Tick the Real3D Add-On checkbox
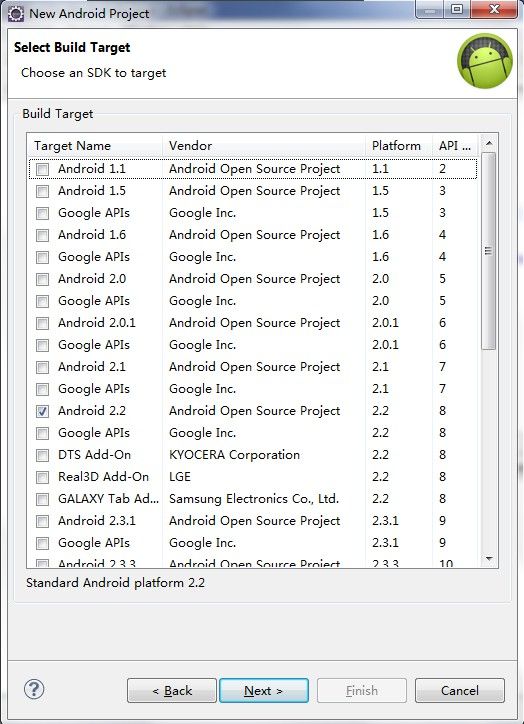The width and height of the screenshot is (524, 724). click(42, 477)
